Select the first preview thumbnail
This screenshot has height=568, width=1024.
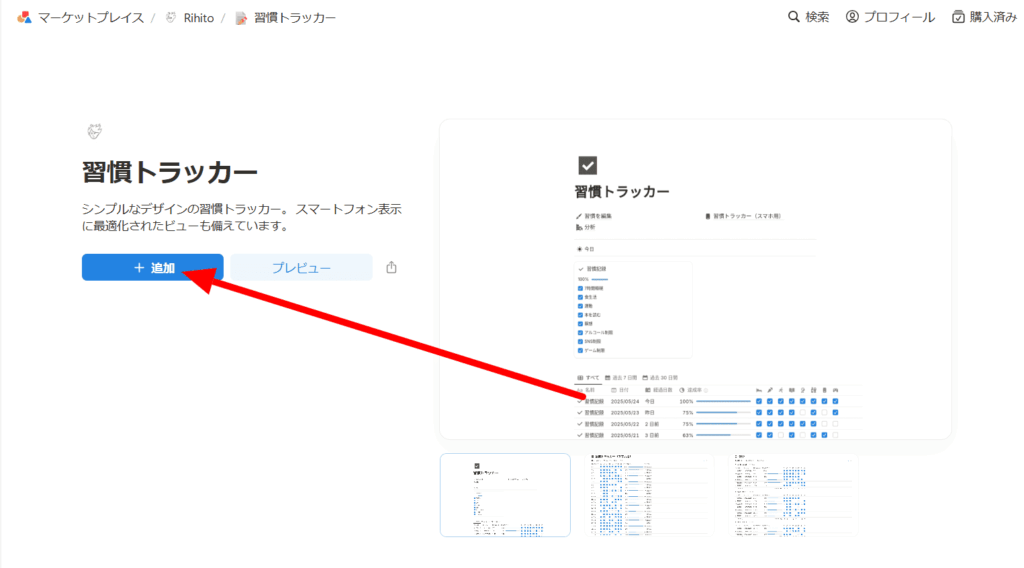(x=505, y=495)
